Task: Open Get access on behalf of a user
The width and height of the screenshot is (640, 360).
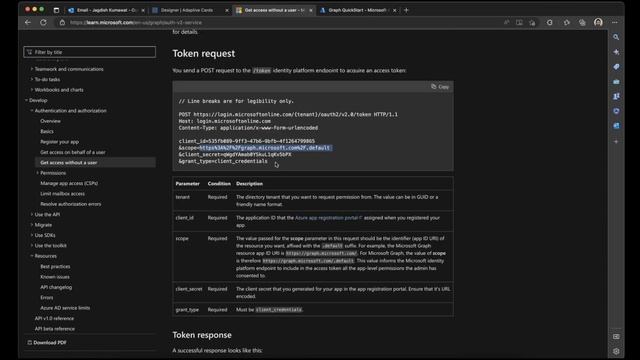Action: (73, 152)
